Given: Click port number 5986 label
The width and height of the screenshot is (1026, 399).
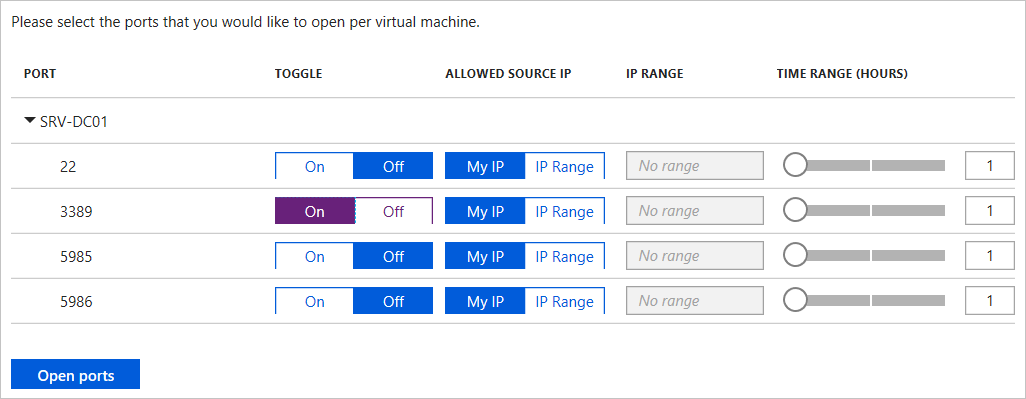Looking at the screenshot, I should coord(76,302).
